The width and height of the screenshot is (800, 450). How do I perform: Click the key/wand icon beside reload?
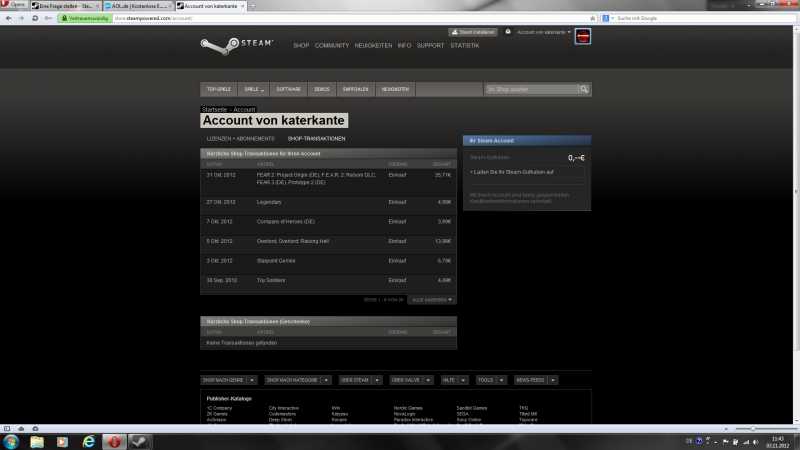[48, 18]
